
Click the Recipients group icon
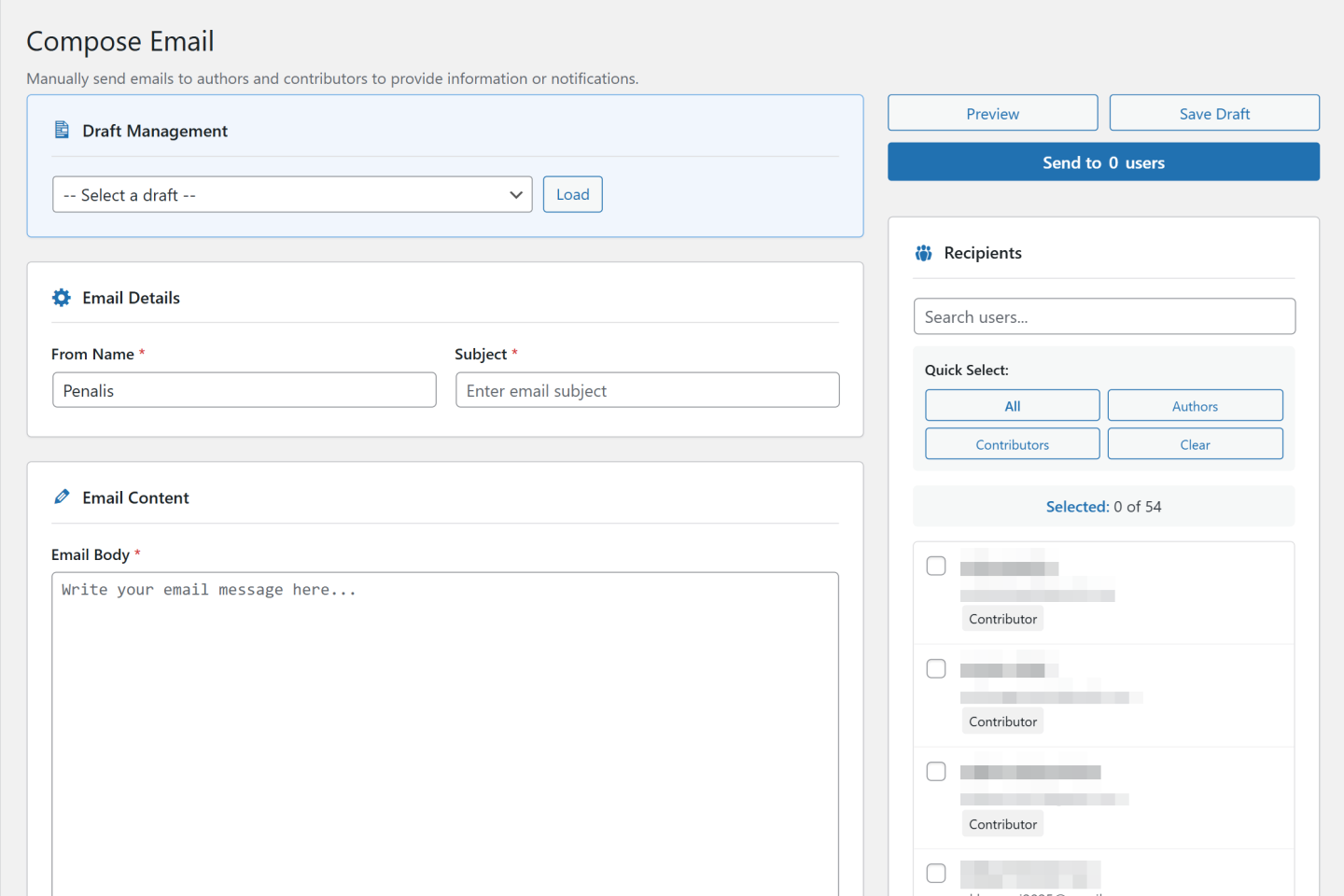923,253
